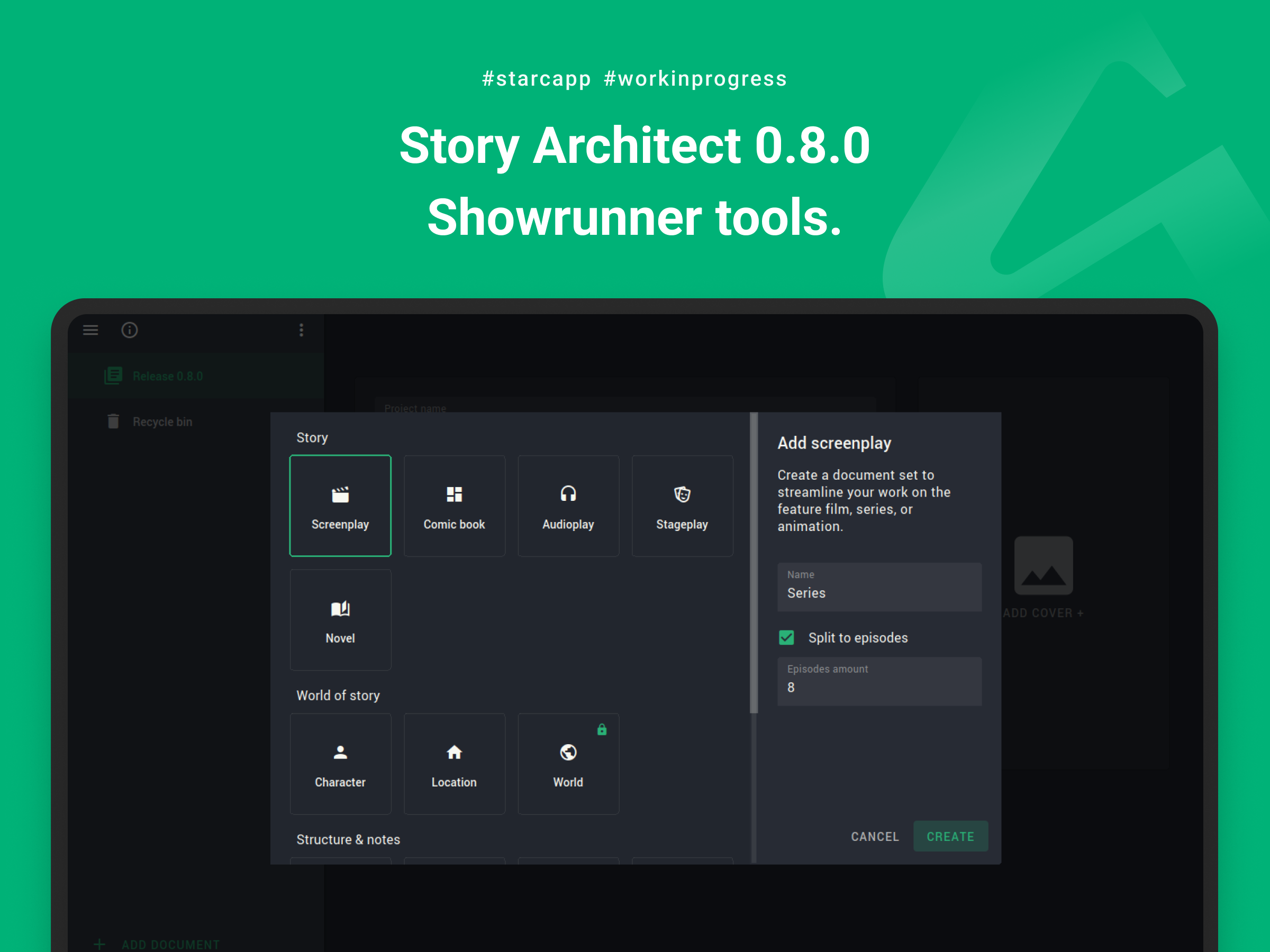
Task: Choose the Novel document type
Action: pyautogui.click(x=340, y=620)
